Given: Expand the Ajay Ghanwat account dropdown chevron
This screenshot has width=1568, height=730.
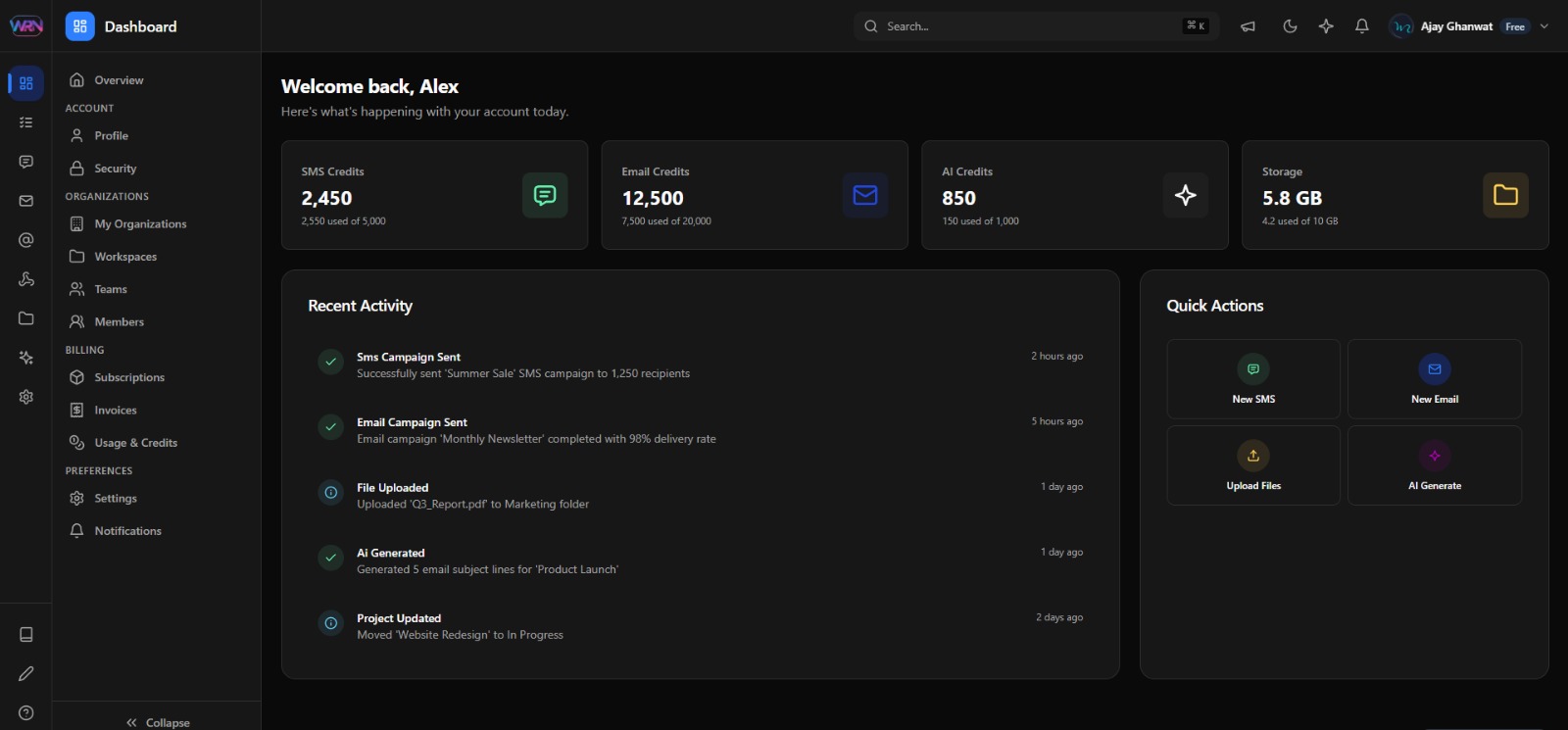Looking at the screenshot, I should pos(1544,26).
